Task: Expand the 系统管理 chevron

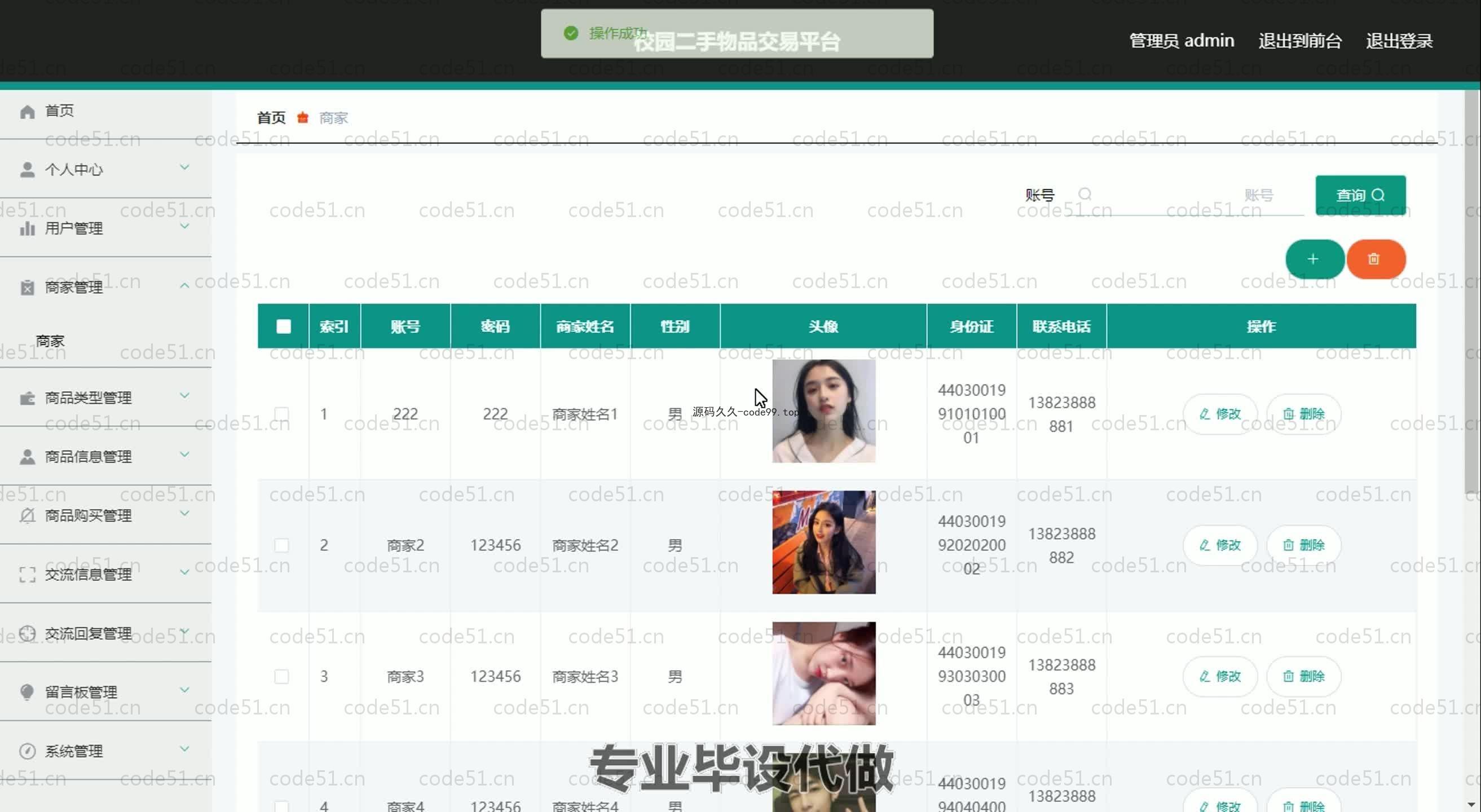Action: coord(184,749)
